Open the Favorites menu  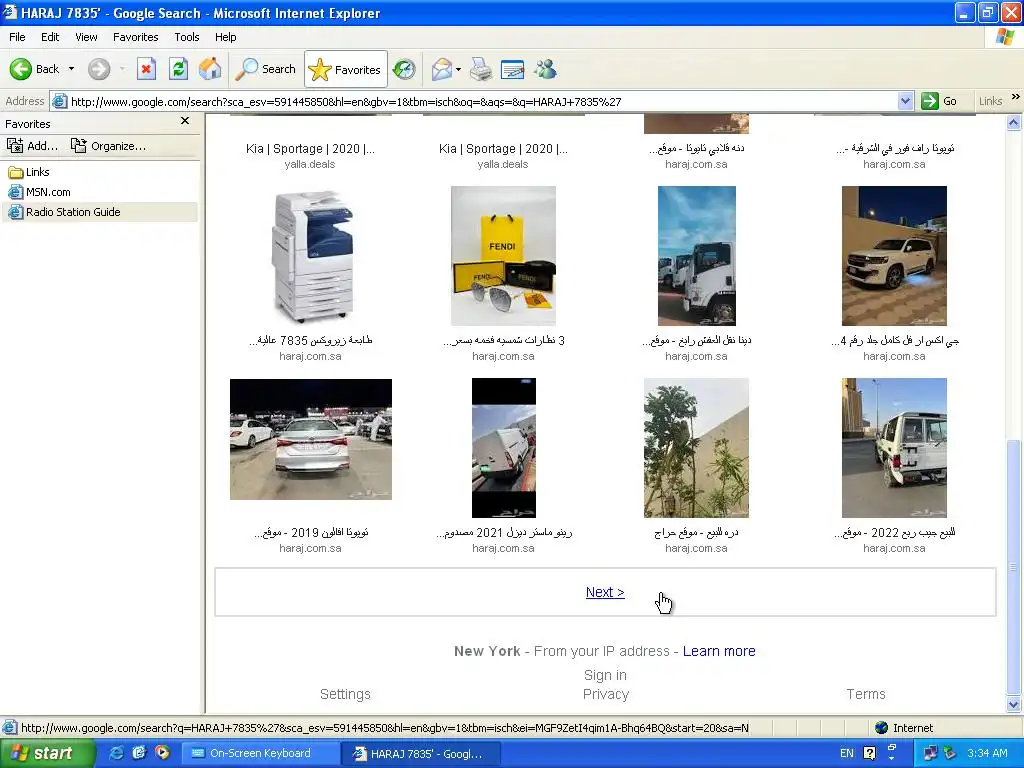click(x=135, y=37)
